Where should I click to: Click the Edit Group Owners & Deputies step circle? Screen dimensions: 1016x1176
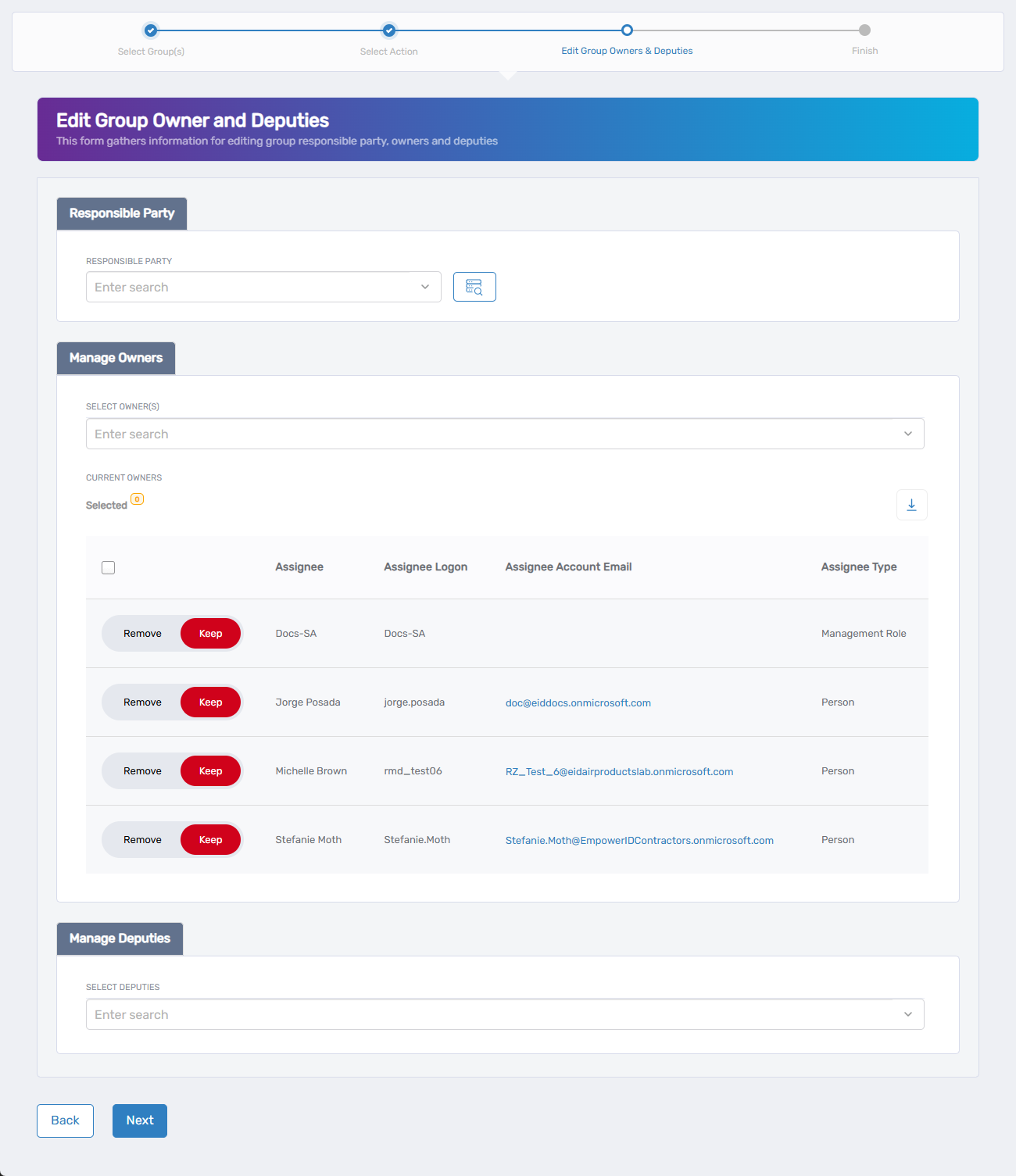[x=627, y=30]
